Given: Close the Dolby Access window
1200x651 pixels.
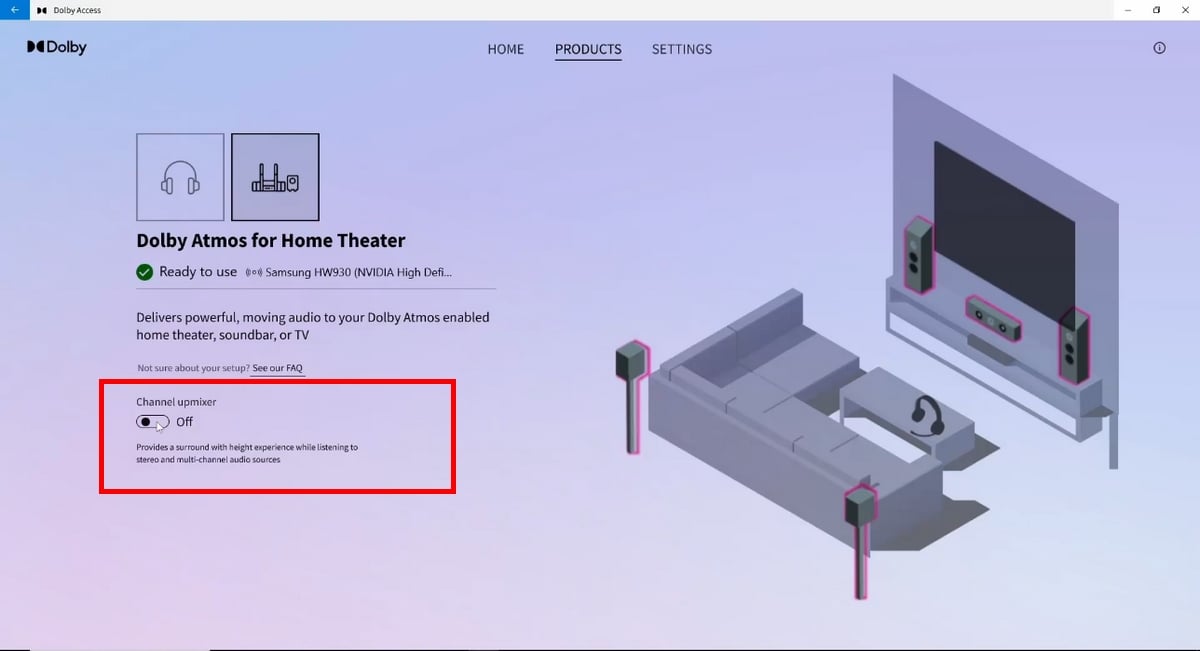Looking at the screenshot, I should [x=1185, y=9].
